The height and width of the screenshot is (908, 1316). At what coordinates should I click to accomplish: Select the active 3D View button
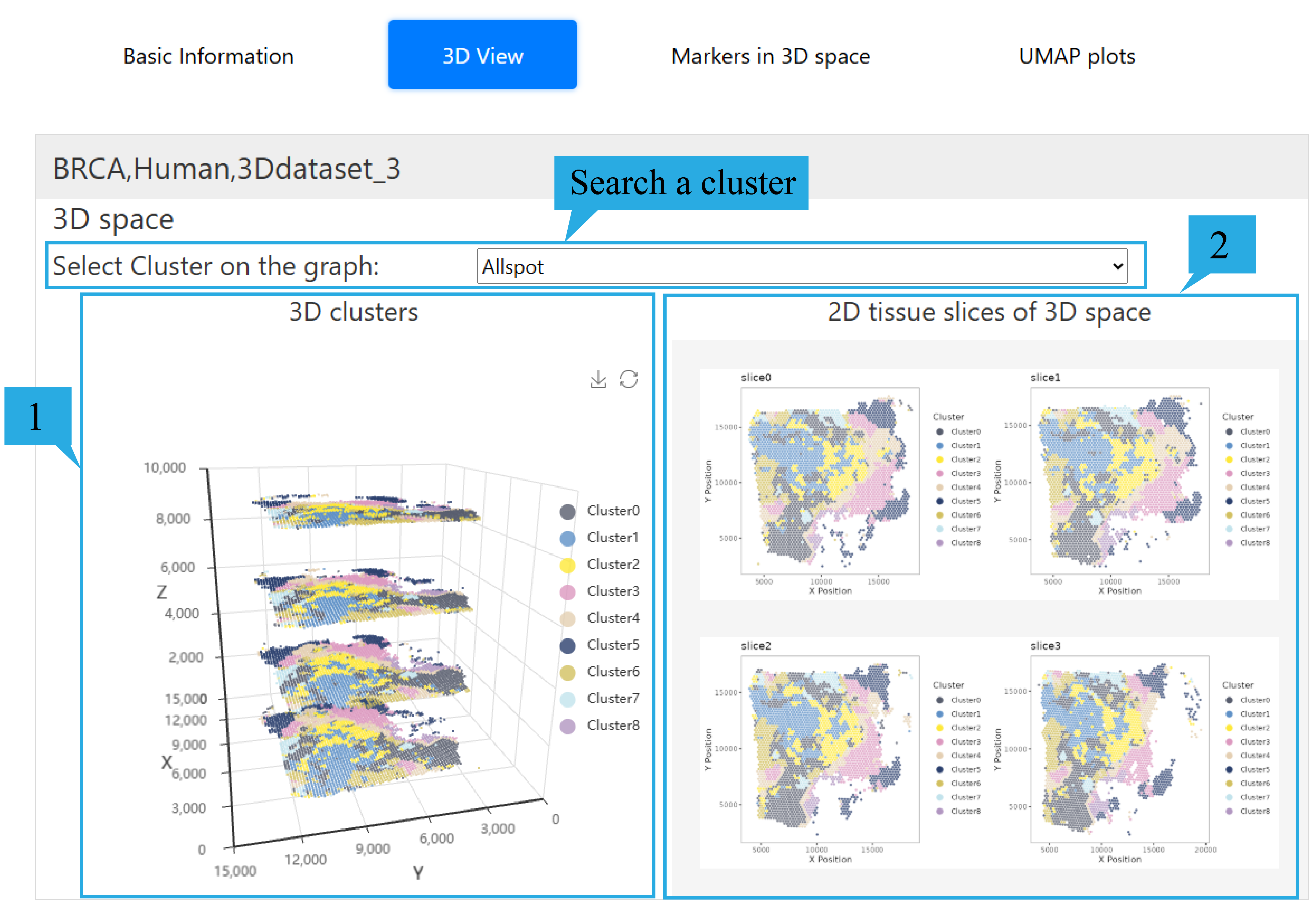[482, 55]
